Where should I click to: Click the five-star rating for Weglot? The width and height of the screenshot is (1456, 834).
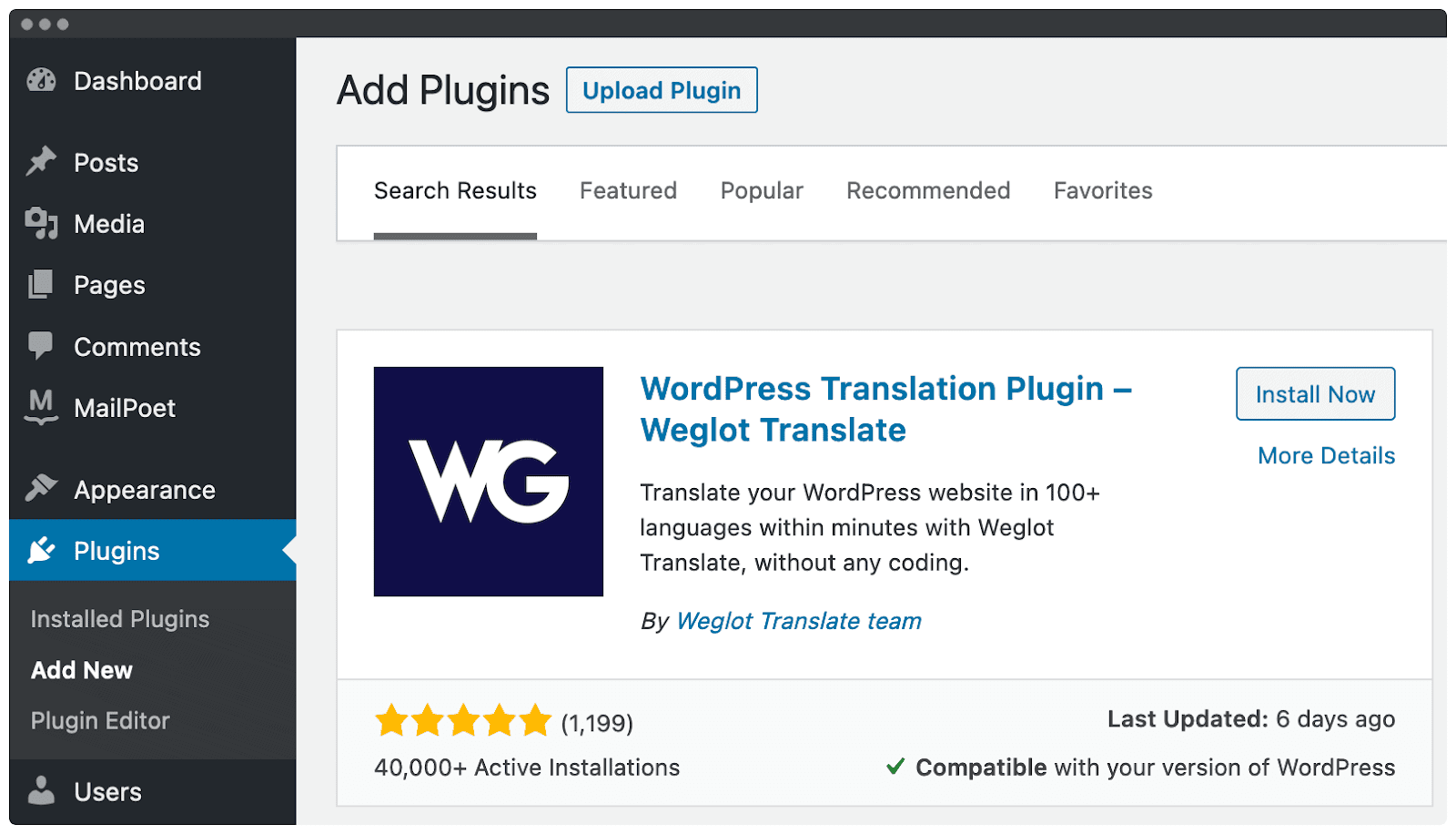click(x=462, y=719)
